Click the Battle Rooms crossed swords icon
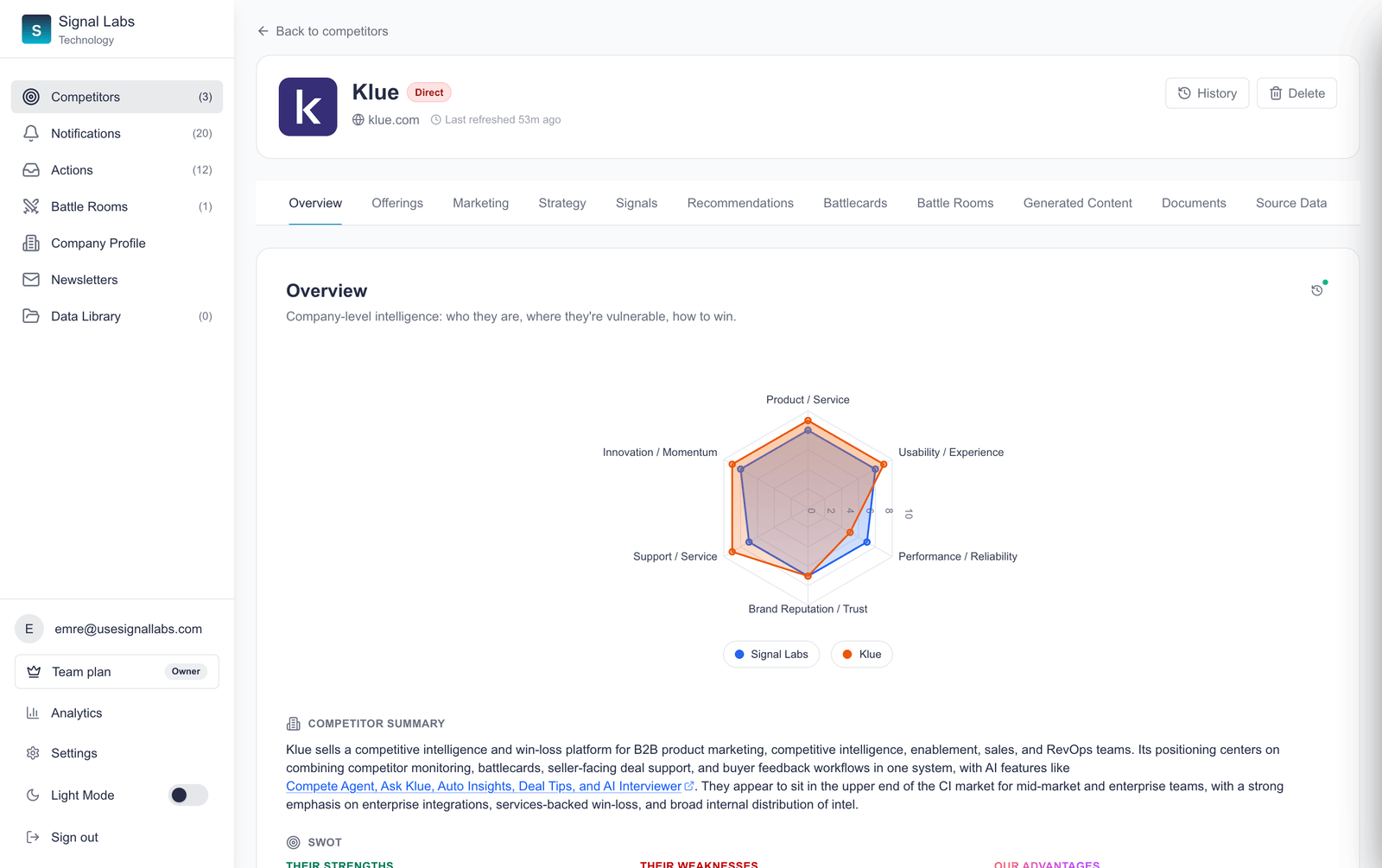 point(31,206)
